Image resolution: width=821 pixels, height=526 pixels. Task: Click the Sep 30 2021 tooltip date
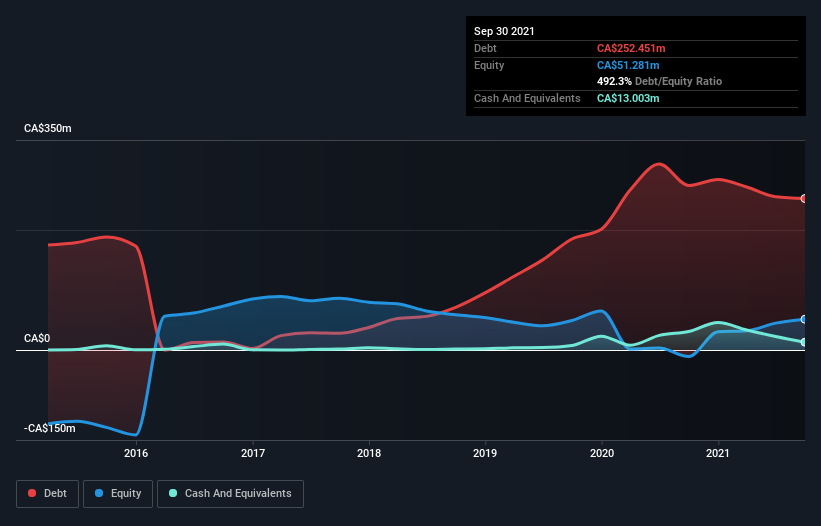point(504,31)
